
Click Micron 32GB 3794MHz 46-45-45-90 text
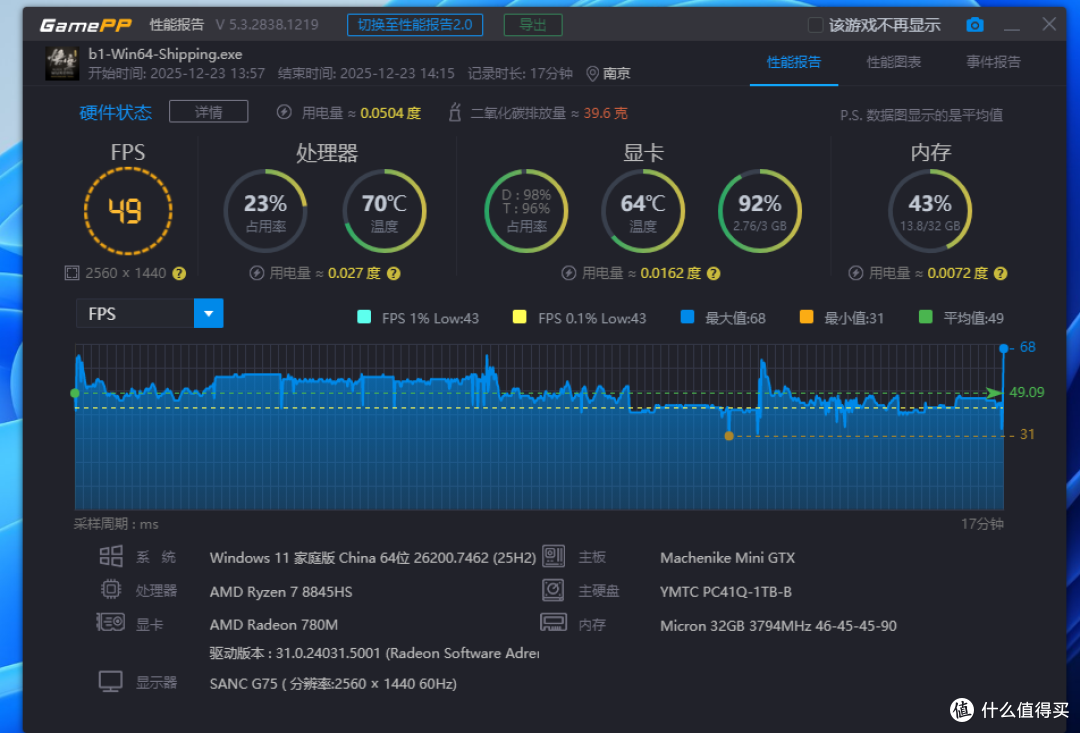[778, 626]
